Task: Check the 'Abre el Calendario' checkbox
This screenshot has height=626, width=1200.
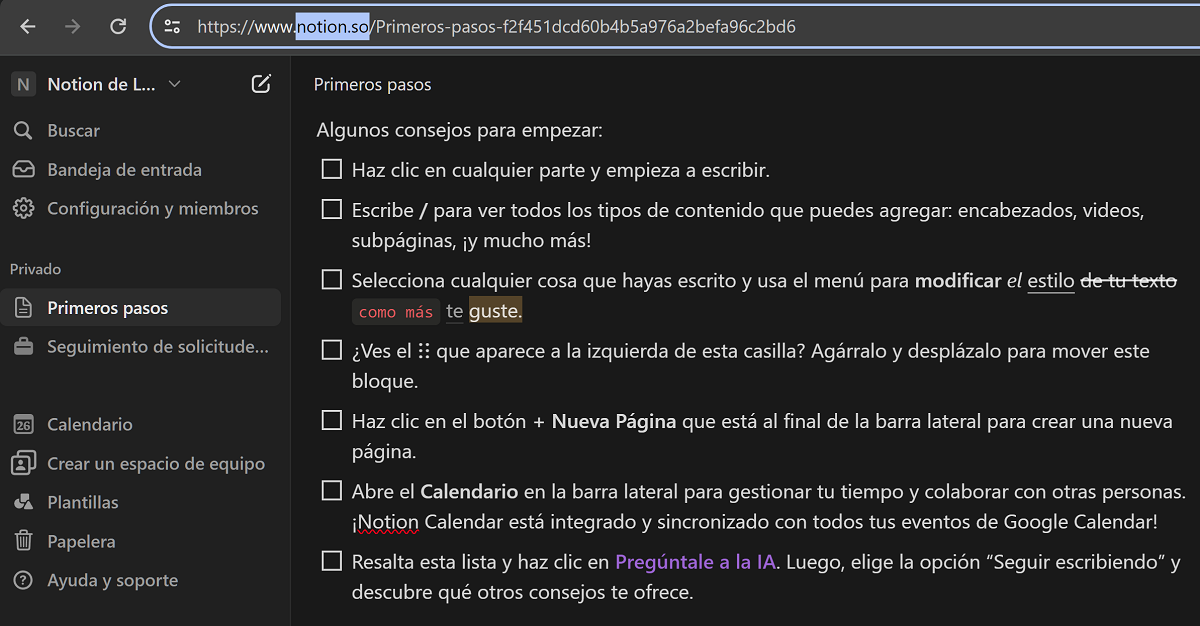Action: tap(331, 491)
